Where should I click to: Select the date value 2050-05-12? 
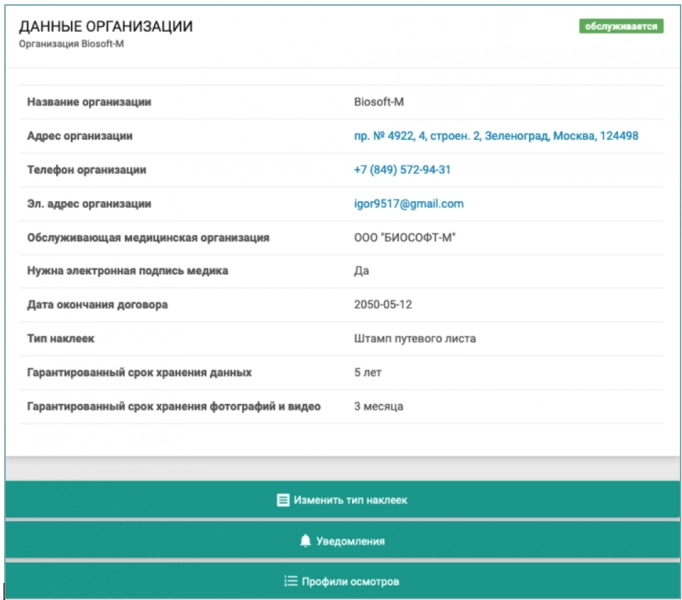pyautogui.click(x=383, y=305)
